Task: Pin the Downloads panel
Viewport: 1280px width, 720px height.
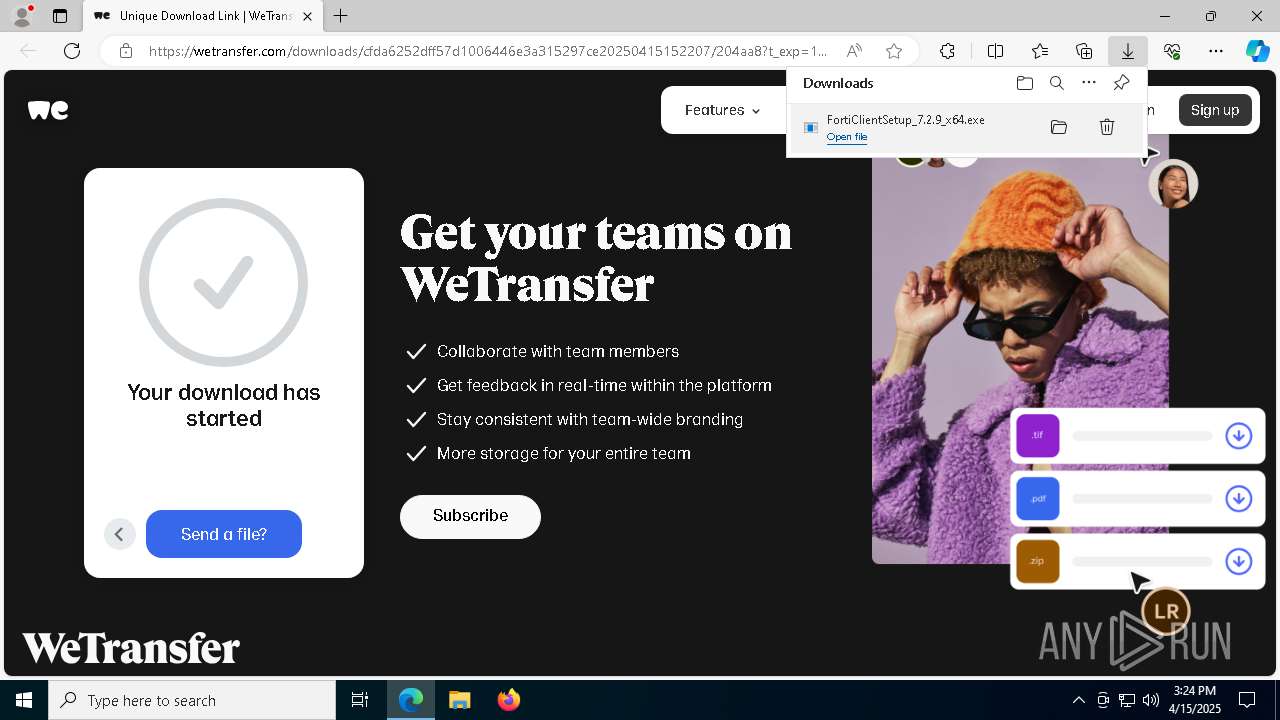Action: pyautogui.click(x=1121, y=83)
